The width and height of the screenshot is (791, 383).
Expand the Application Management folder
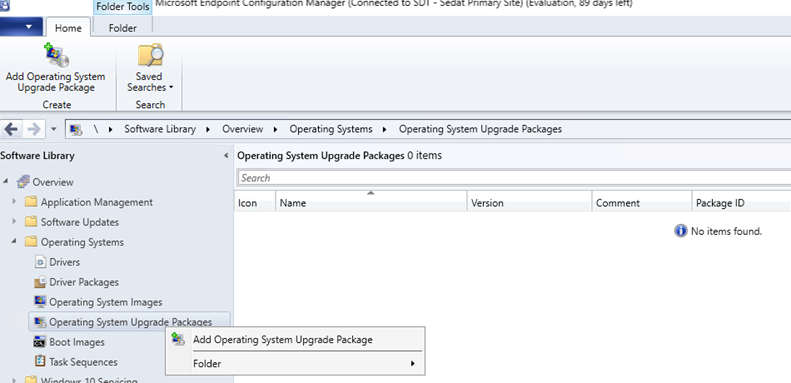(14, 201)
